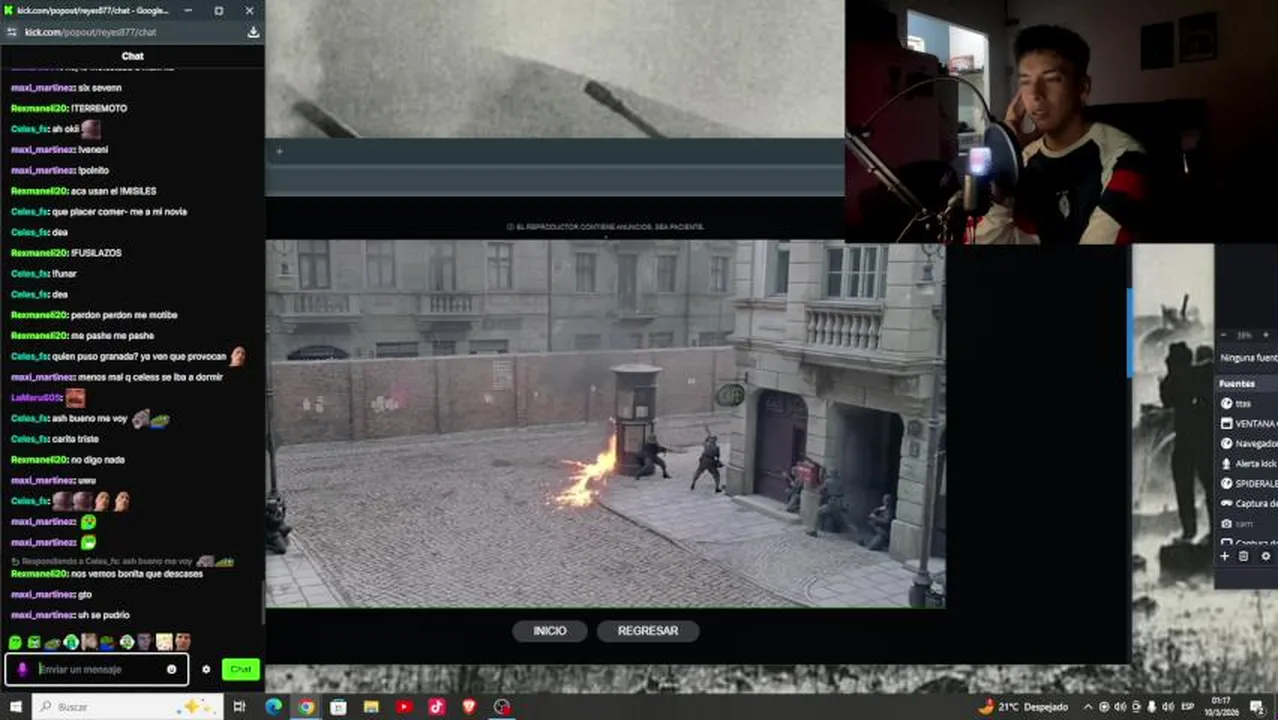Click the plus icon below upper video
Image resolution: width=1278 pixels, height=720 pixels.
pos(279,152)
